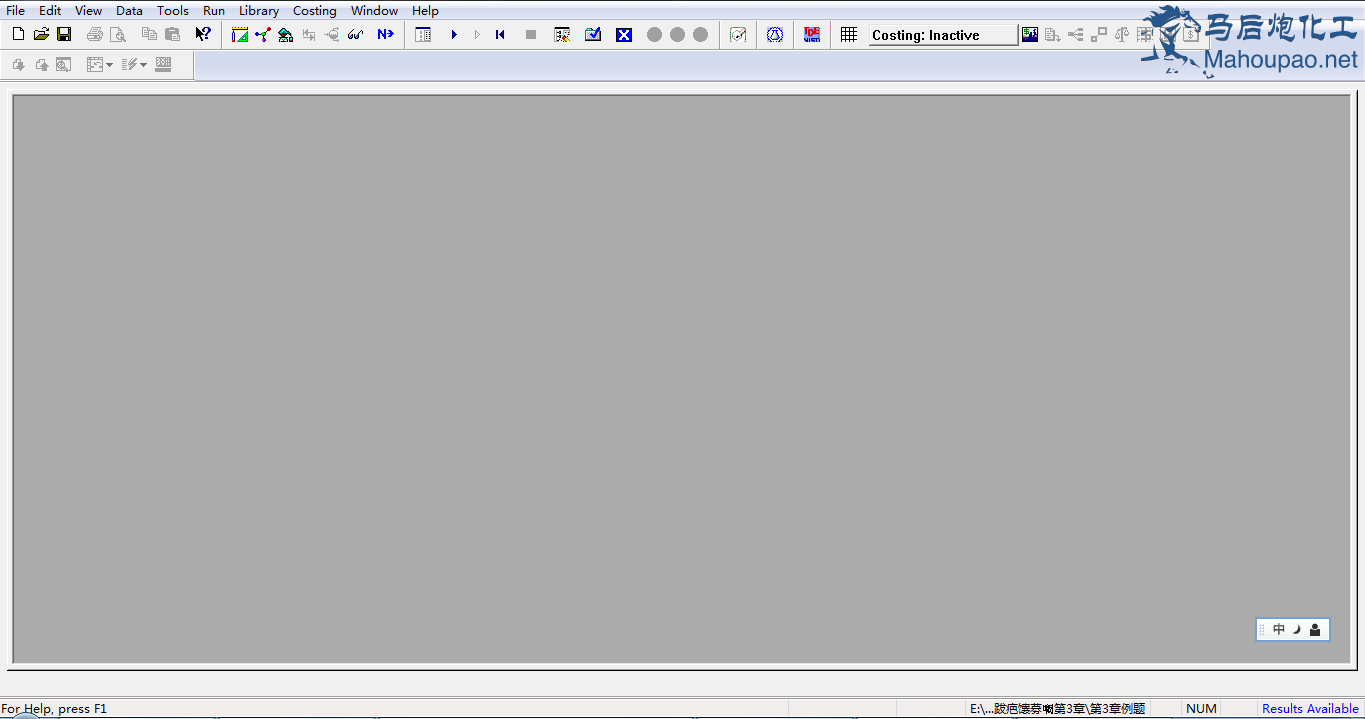Open Components via the molecule icon
The width and height of the screenshot is (1365, 719).
pyautogui.click(x=263, y=35)
